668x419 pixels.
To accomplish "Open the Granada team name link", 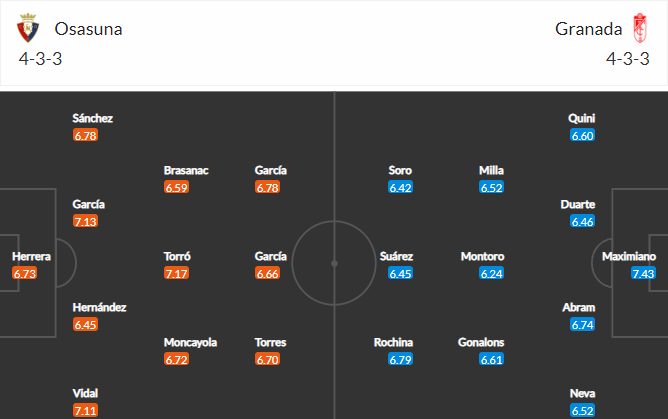I will [588, 29].
